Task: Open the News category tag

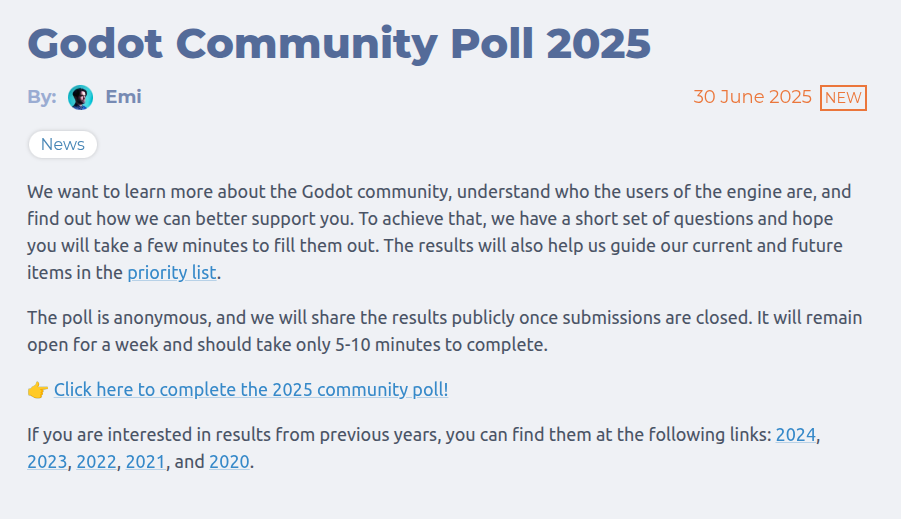Action: [x=63, y=145]
